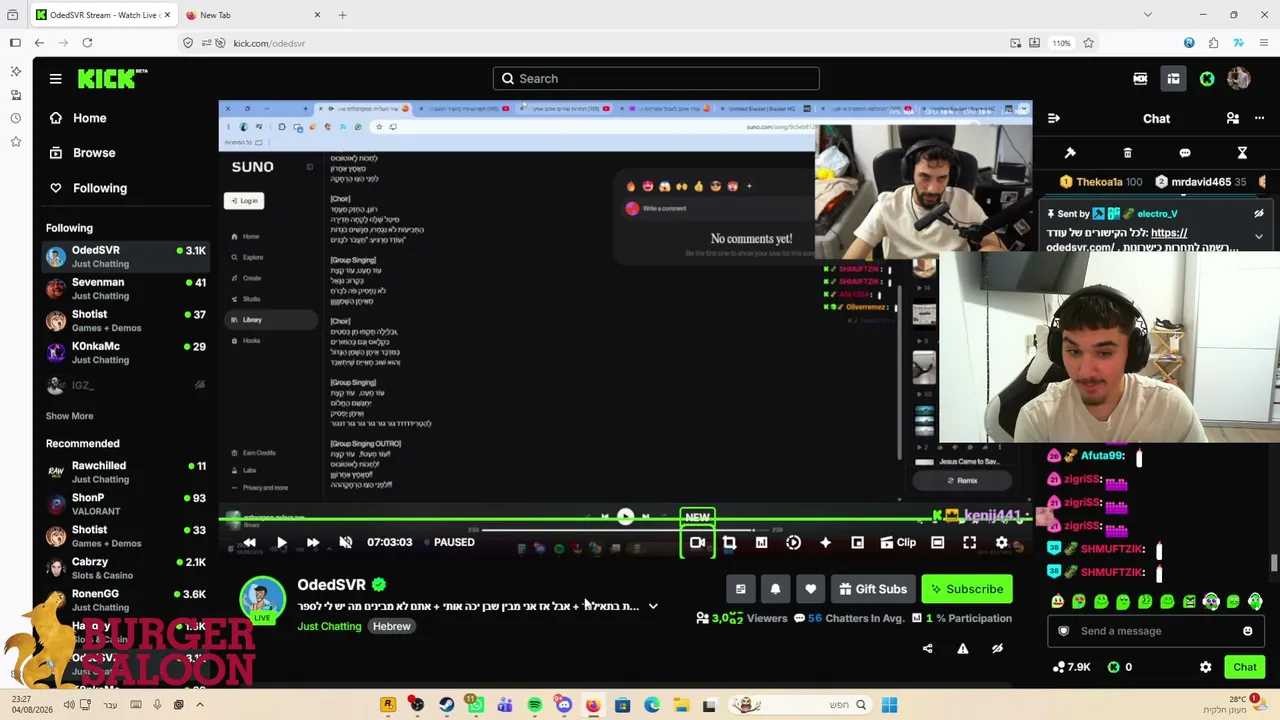The height and width of the screenshot is (720, 1280).
Task: Enter fullscreen on the video player
Action: point(969,542)
